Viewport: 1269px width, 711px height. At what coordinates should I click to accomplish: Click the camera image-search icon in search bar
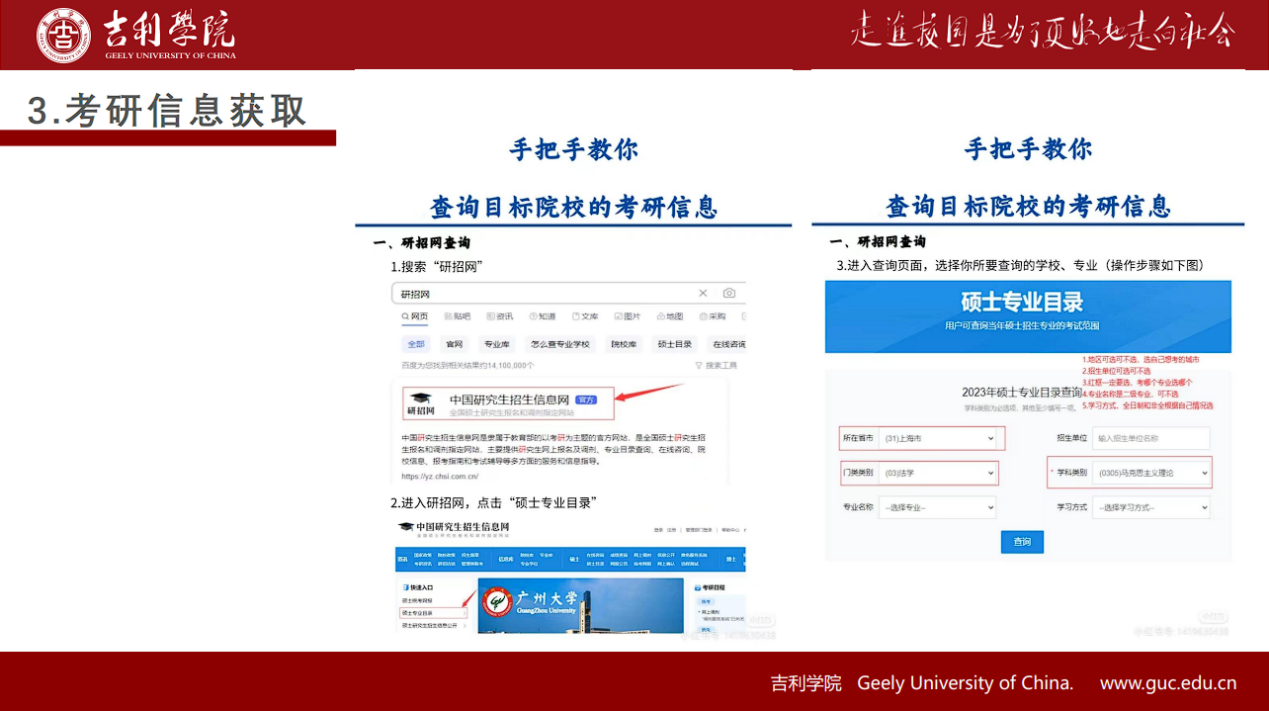click(729, 293)
